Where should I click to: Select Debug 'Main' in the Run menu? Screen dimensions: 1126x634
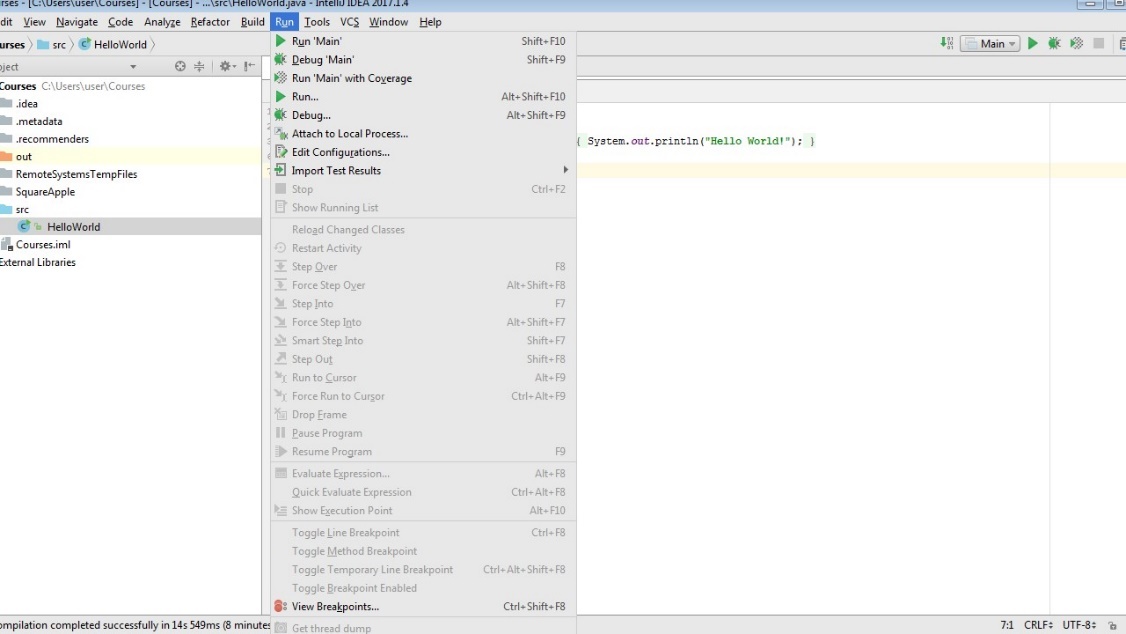point(322,60)
